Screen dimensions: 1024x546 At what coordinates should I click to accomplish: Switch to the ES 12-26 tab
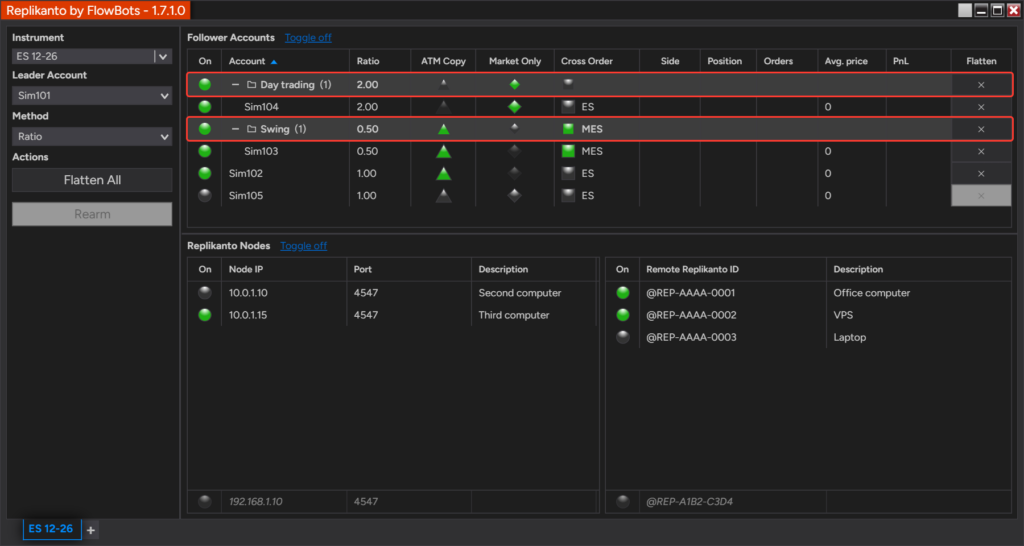[x=52, y=529]
